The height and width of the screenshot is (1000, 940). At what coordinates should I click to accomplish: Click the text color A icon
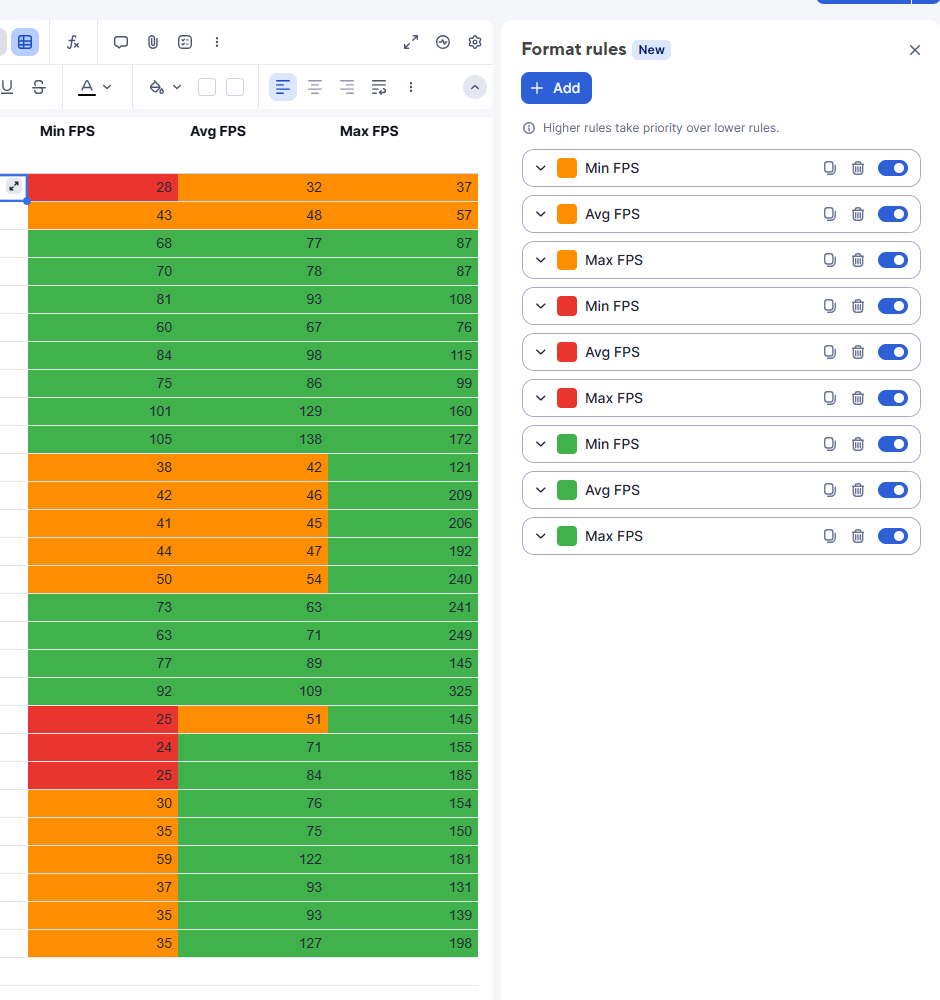pos(87,87)
